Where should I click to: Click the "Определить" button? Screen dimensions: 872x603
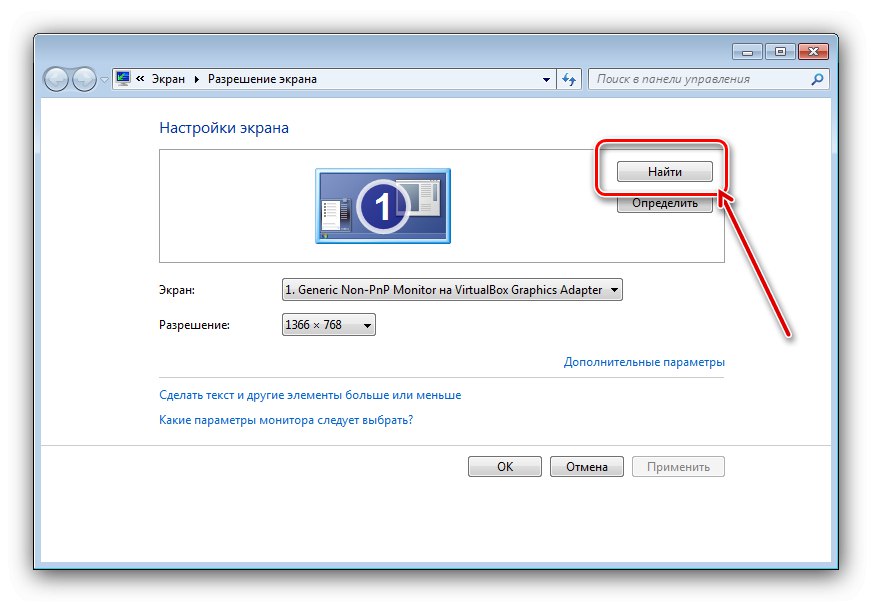665,204
